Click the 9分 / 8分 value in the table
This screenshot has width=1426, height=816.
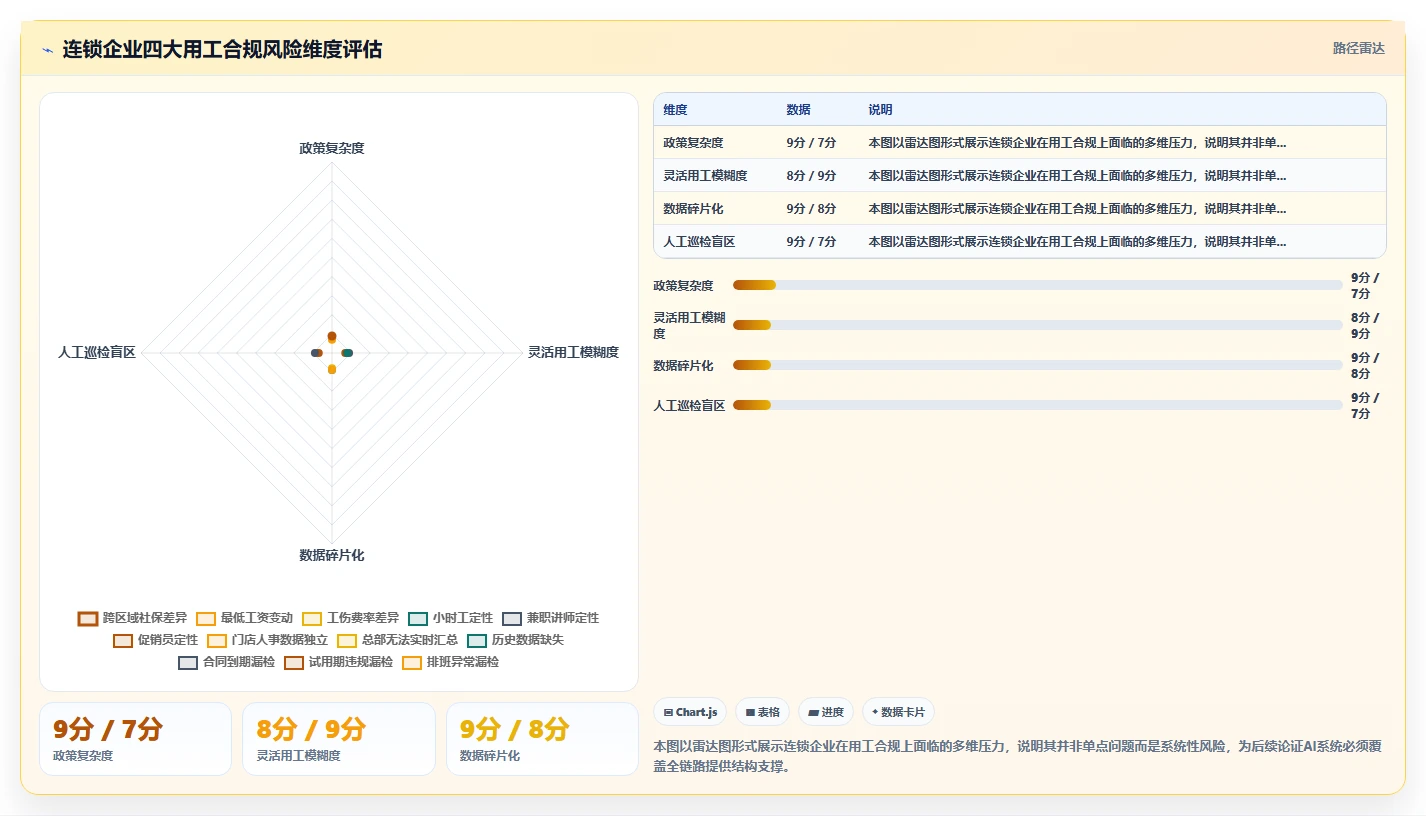[x=811, y=209]
